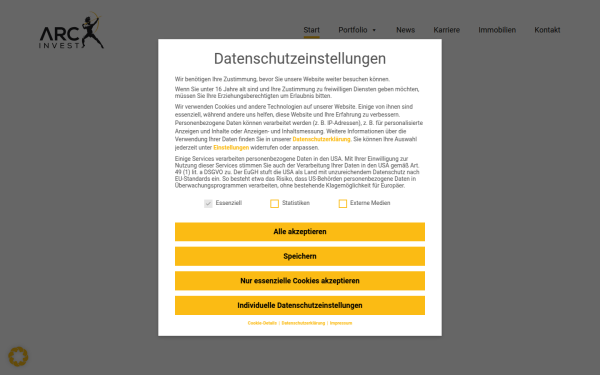
Task: Click the paragraph starting 'Einige Services verarbeiten'
Action: pos(297,172)
